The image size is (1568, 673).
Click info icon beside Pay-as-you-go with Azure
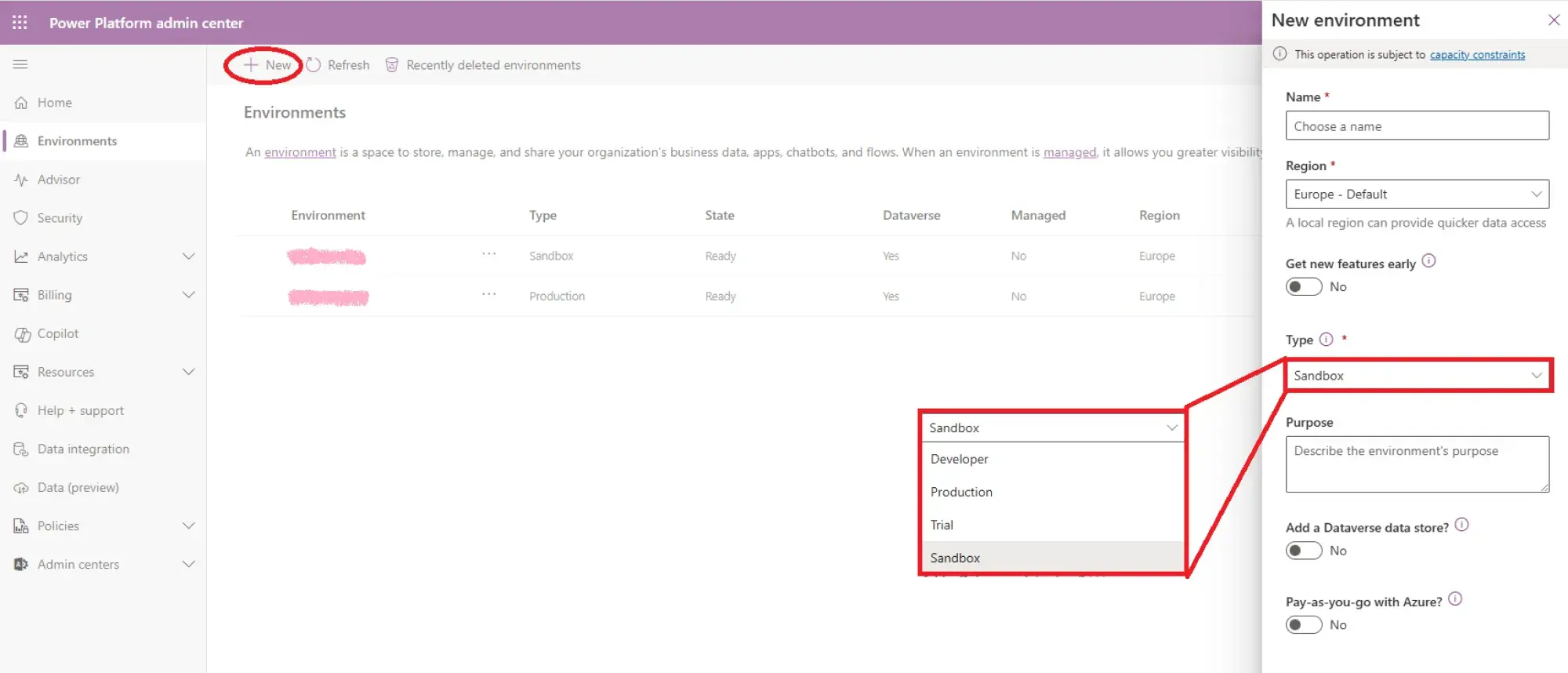[x=1455, y=599]
